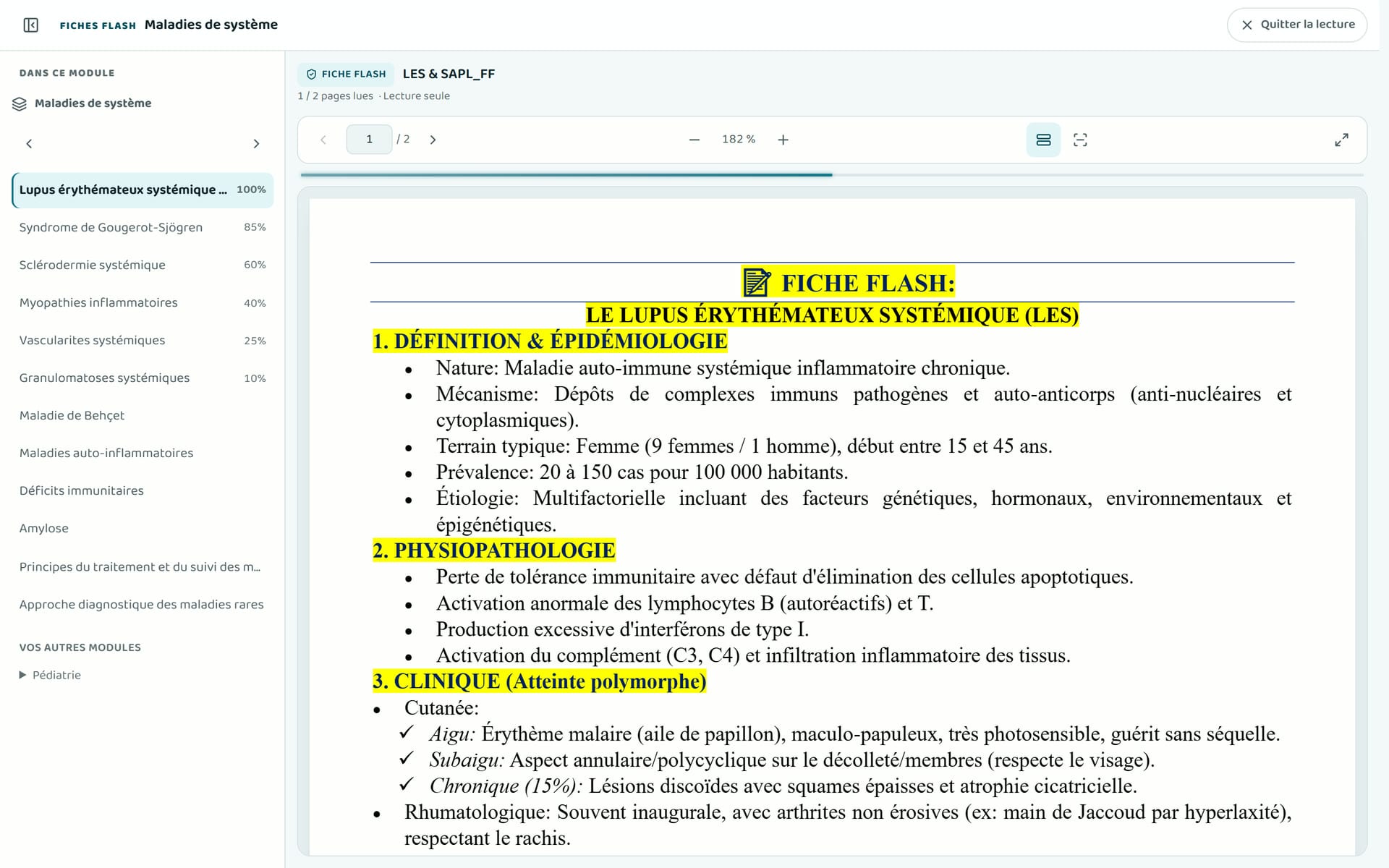This screenshot has width=1389, height=868.
Task: Click the 100% completion value for Lupus
Action: coord(251,190)
